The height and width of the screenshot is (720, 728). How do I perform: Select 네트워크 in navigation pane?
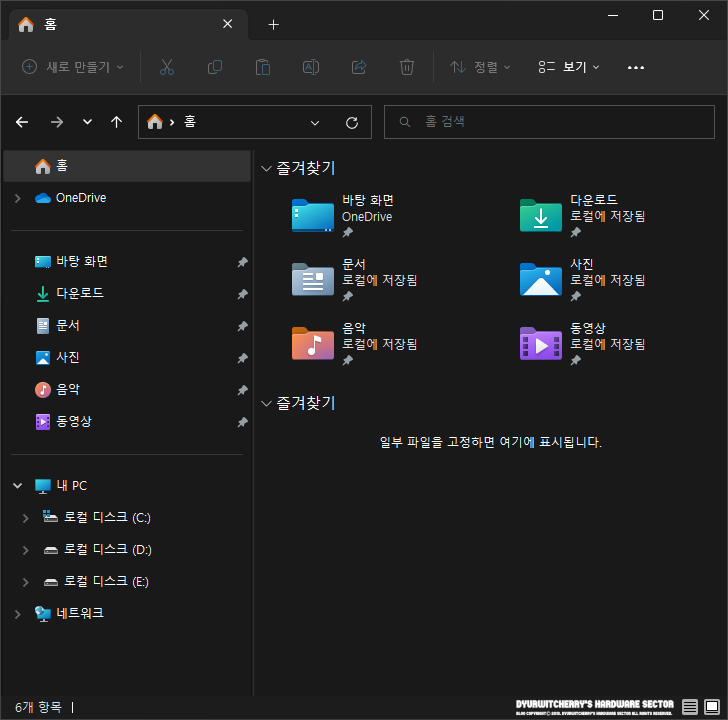pos(70,613)
